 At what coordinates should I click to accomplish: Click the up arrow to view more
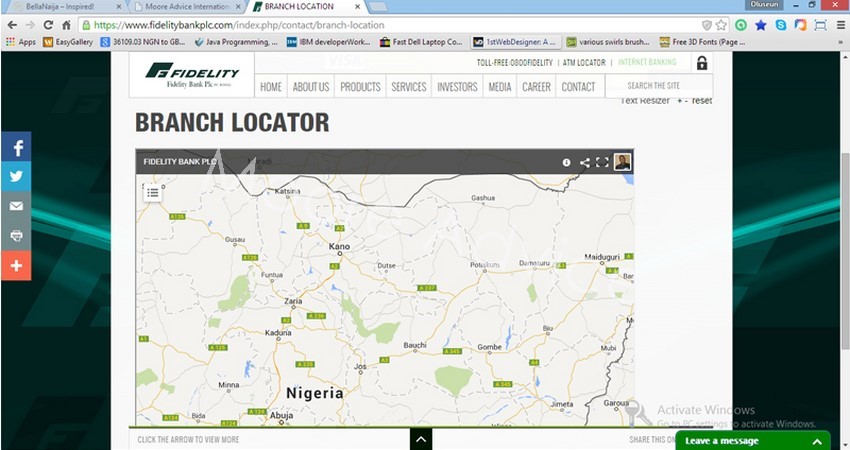pyautogui.click(x=421, y=439)
